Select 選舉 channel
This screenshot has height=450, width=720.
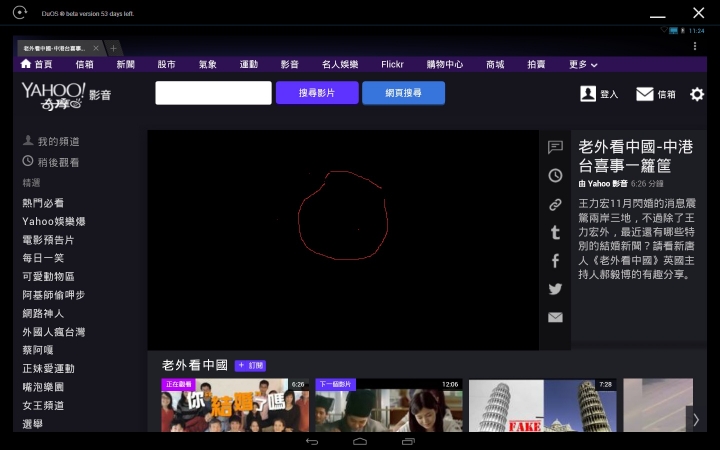tap(33, 424)
